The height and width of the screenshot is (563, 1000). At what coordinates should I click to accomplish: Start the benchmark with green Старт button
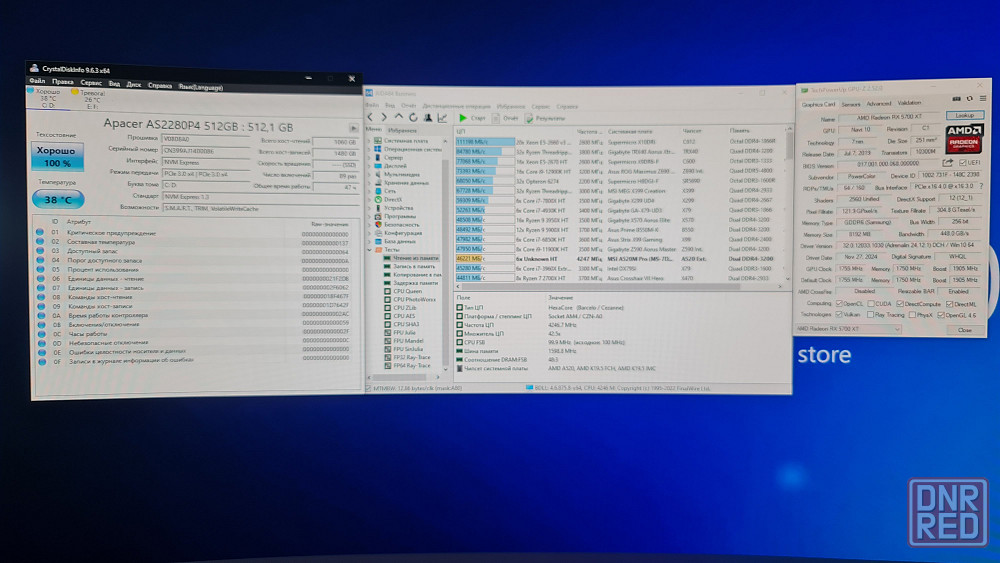coord(473,118)
